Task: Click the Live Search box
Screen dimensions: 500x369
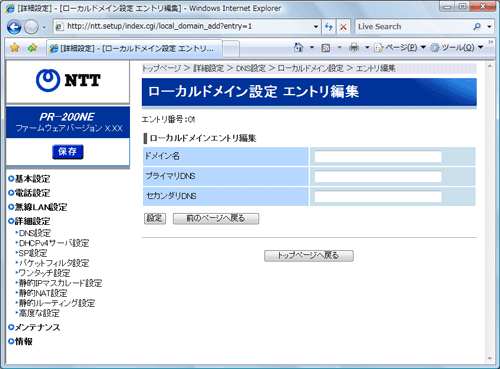Action: 413,27
